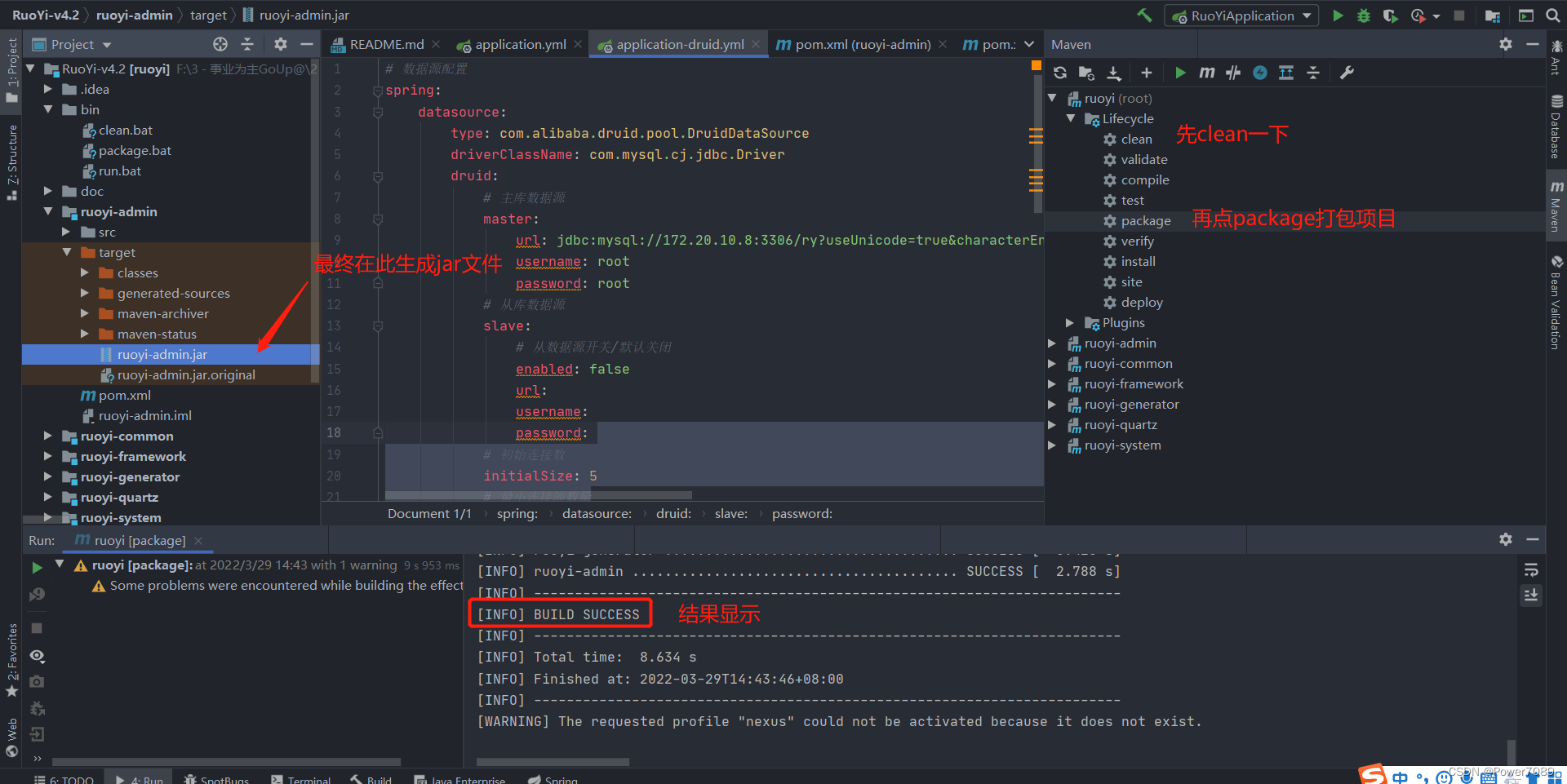
Task: Click scroll to end icon in Run console
Action: pos(1531,596)
